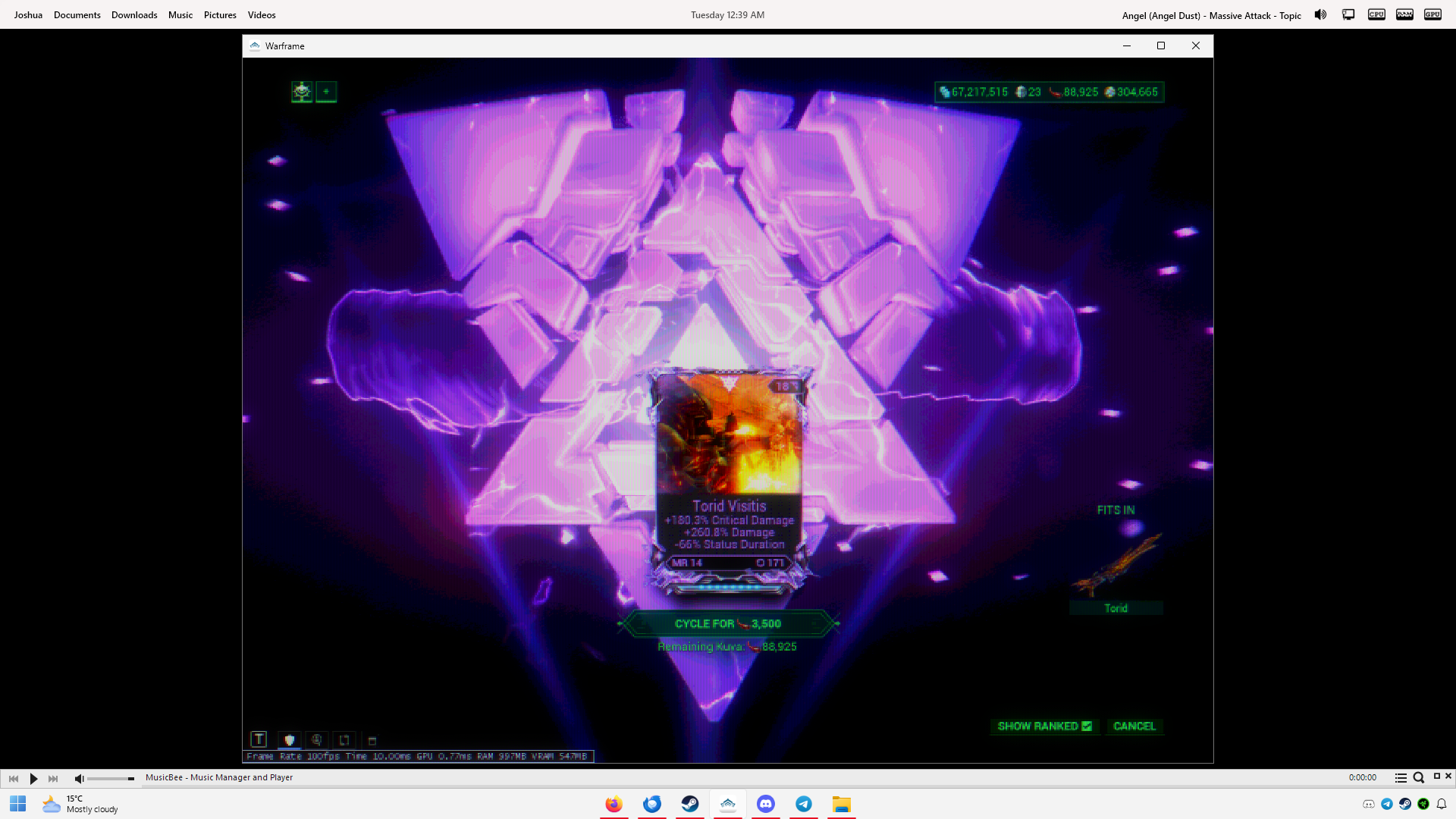Click the T text overlay icon
Screen dimensions: 1456x819
[259, 739]
